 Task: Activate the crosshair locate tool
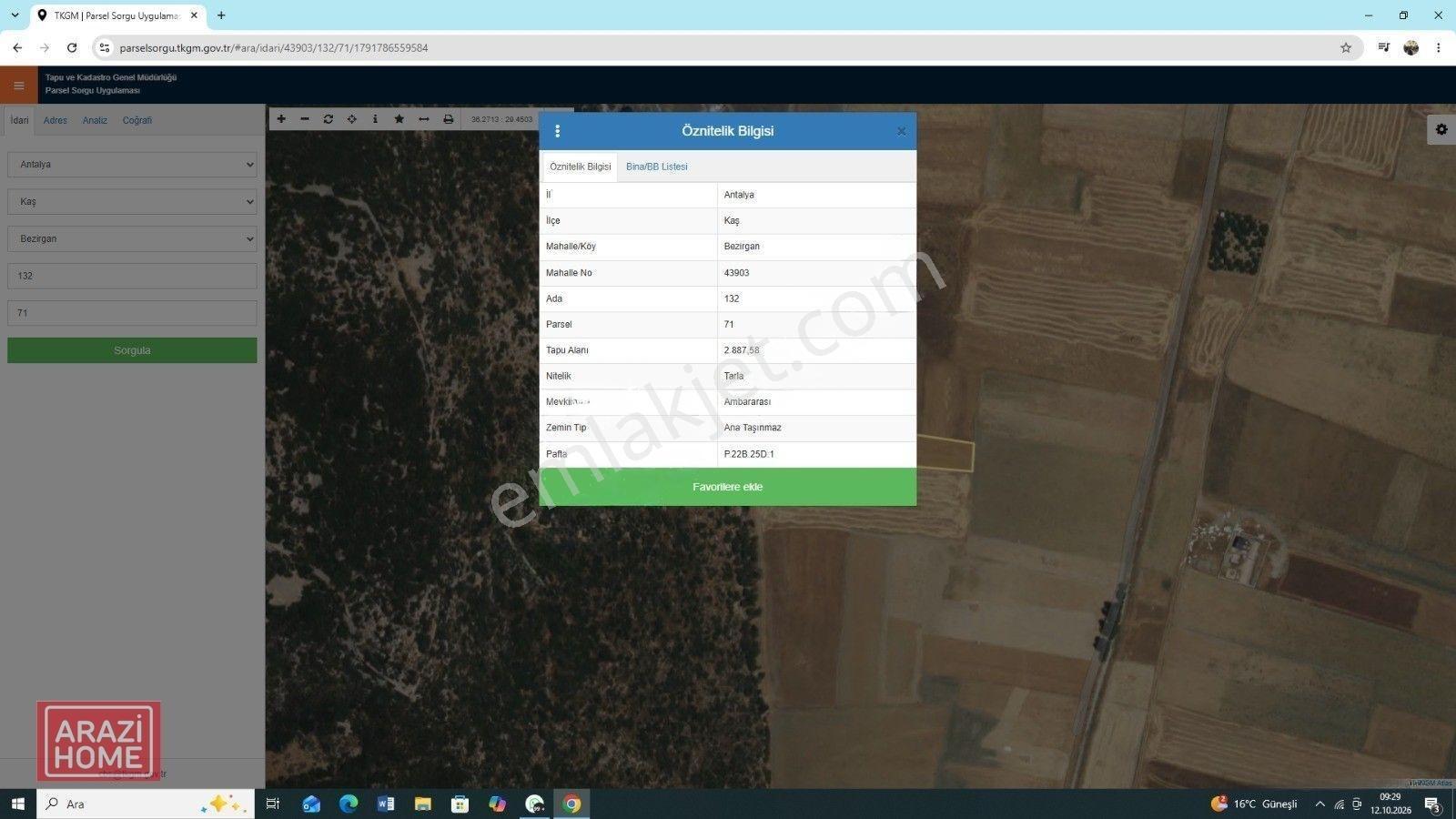352,119
